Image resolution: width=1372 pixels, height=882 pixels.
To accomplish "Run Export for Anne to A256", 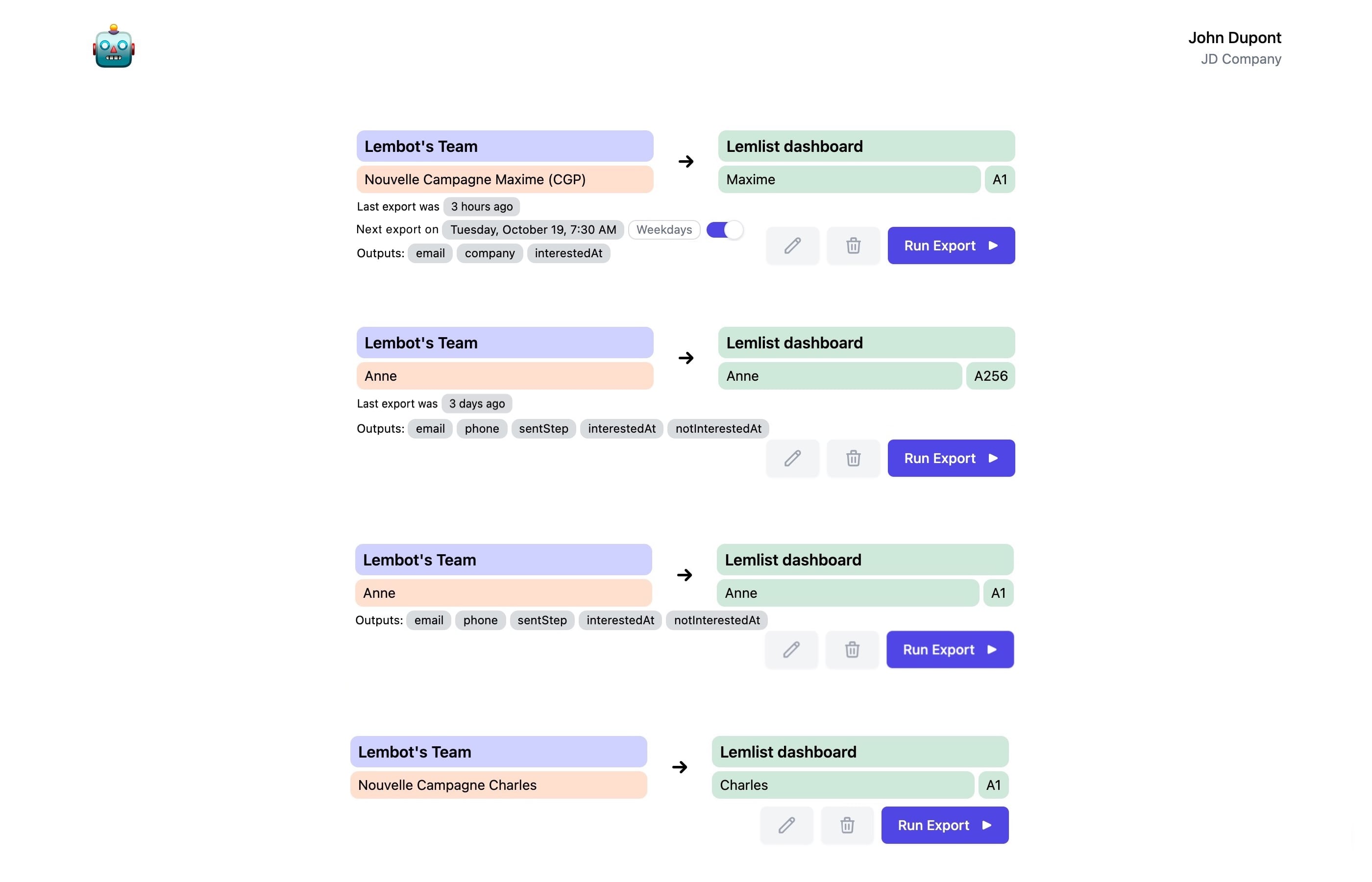I will tap(951, 458).
